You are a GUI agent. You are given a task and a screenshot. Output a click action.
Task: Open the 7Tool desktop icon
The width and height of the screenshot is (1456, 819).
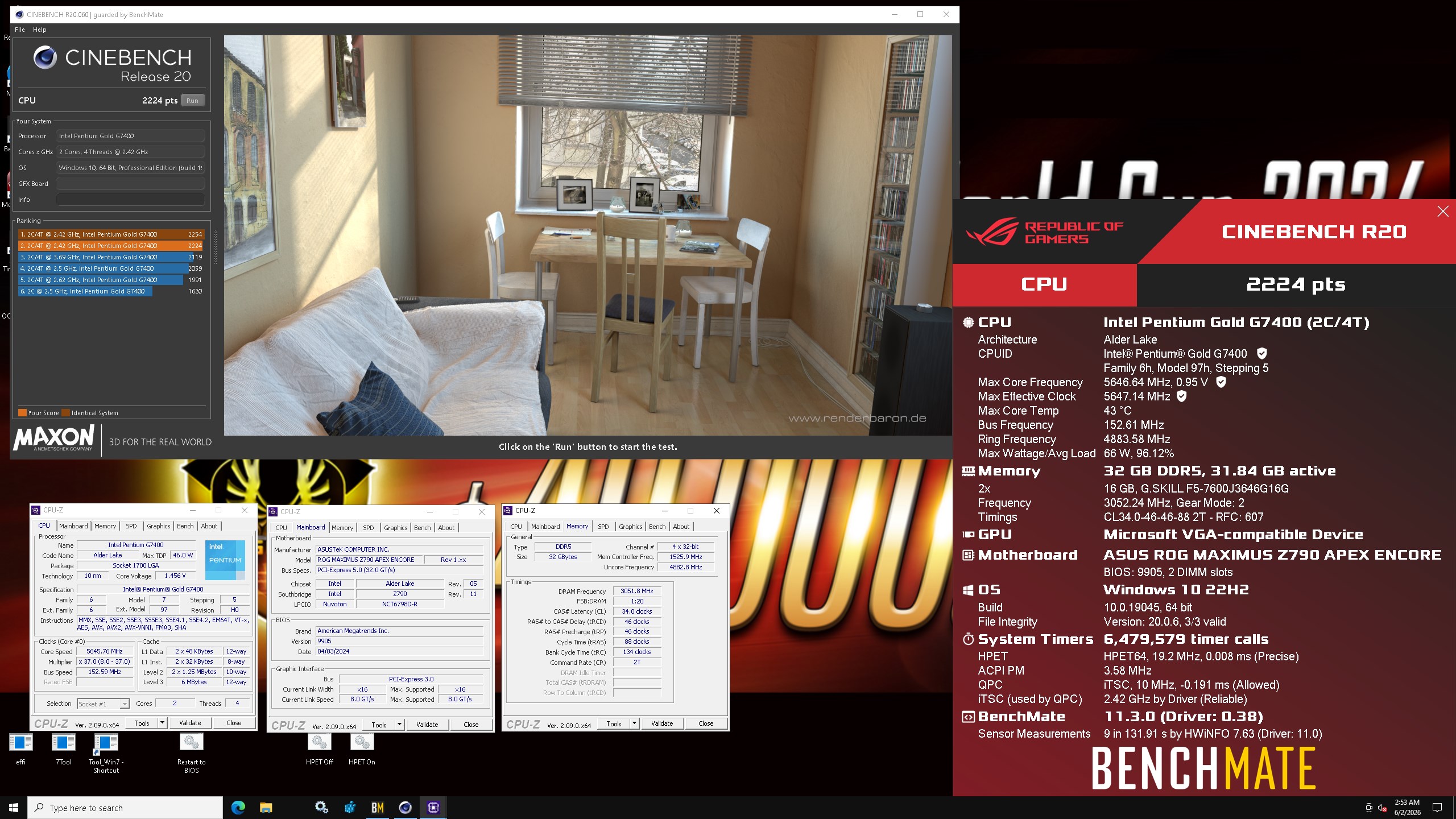64,749
